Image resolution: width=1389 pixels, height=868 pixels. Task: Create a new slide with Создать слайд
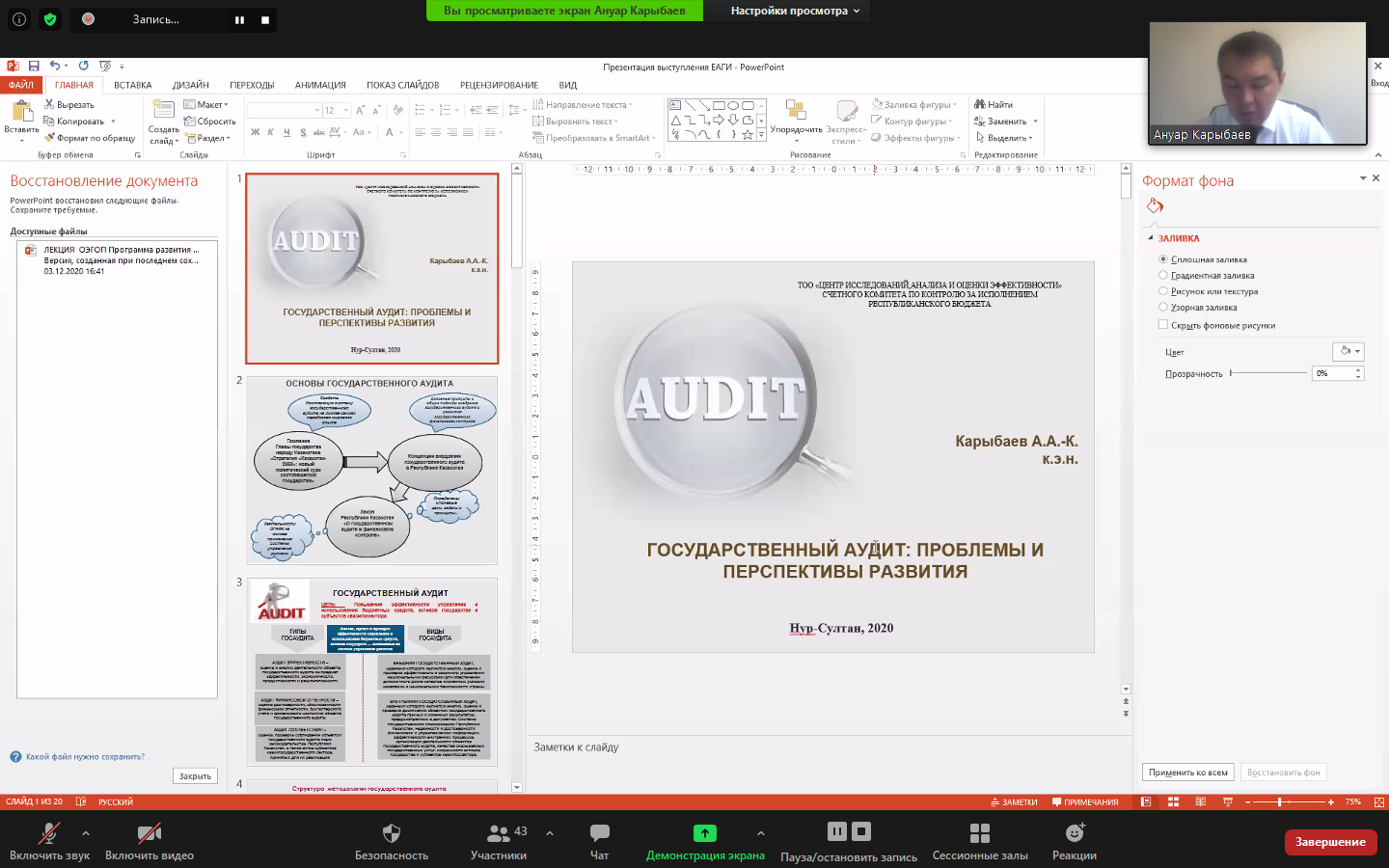163,123
